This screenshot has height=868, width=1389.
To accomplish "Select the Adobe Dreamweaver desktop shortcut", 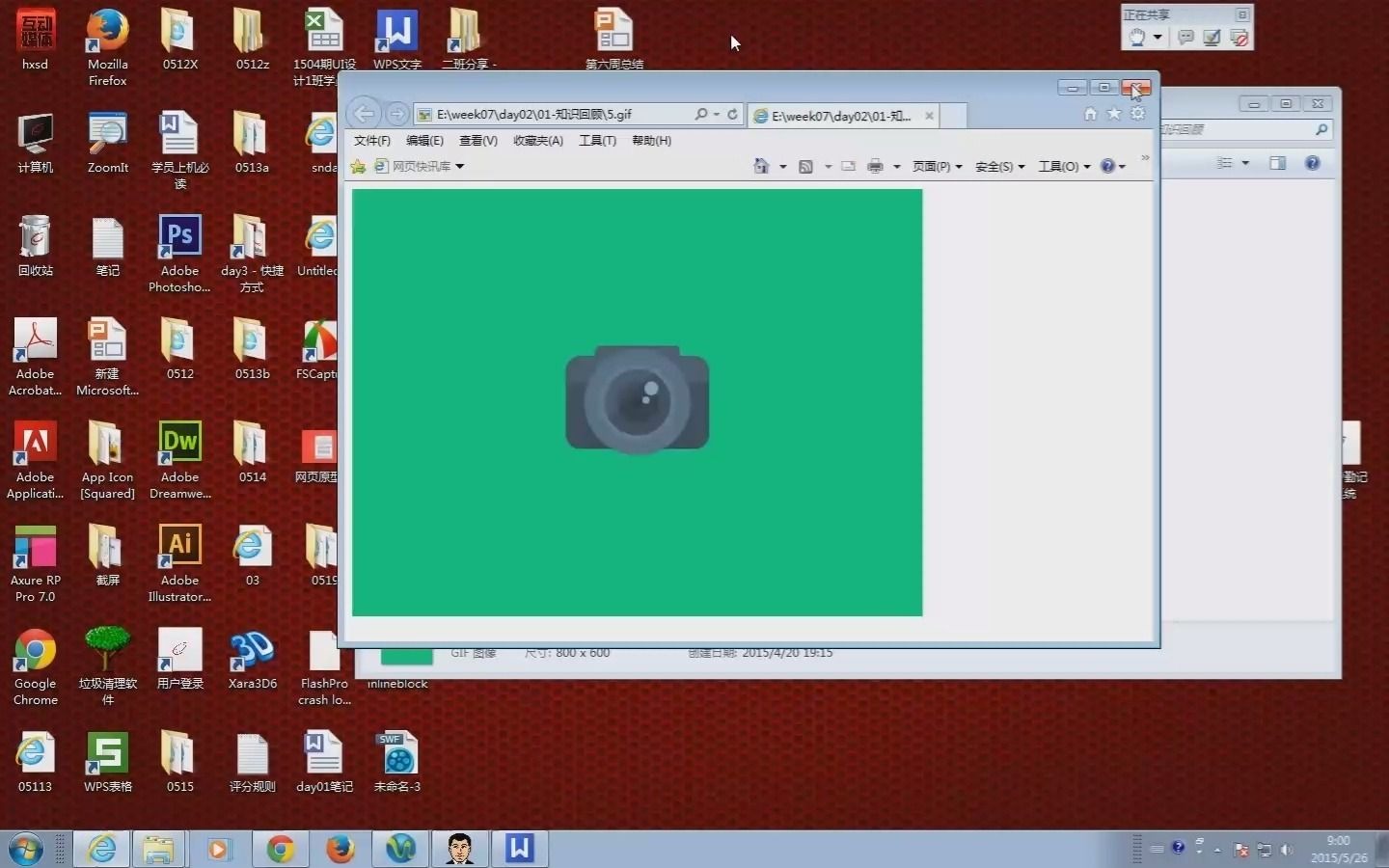I will click(x=179, y=460).
